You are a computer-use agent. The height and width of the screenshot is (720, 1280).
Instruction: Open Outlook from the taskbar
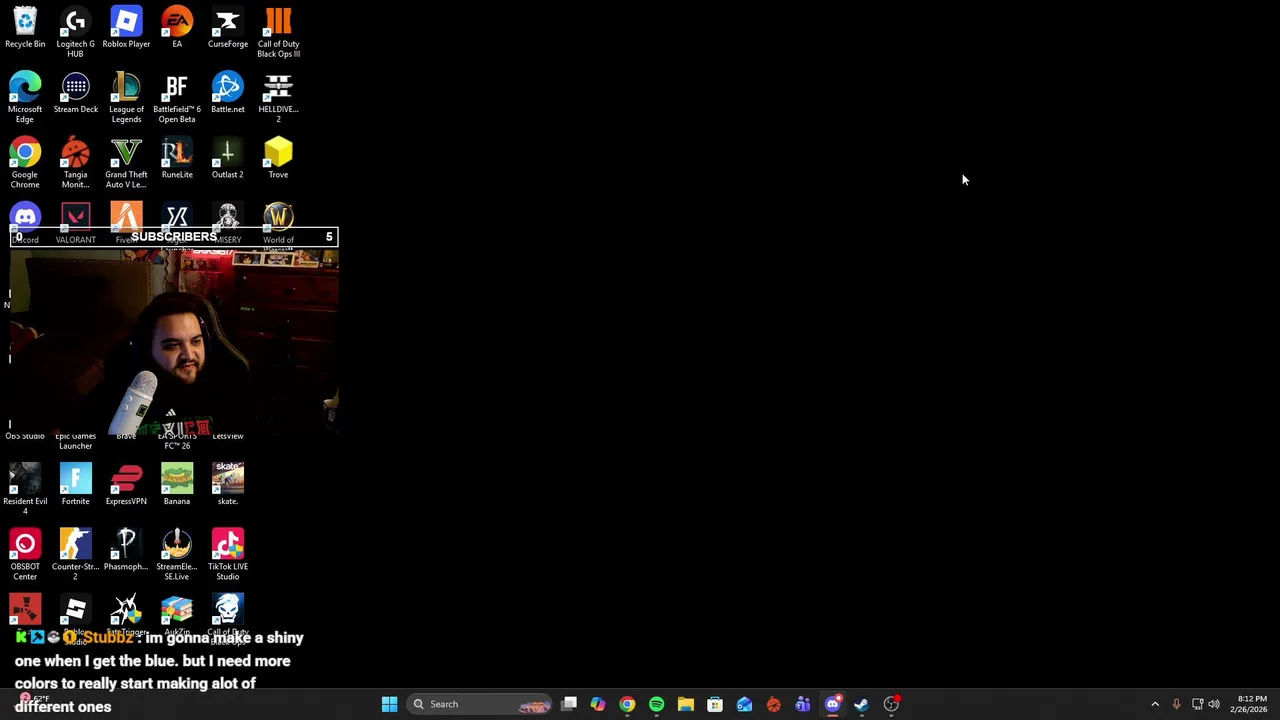pos(744,704)
